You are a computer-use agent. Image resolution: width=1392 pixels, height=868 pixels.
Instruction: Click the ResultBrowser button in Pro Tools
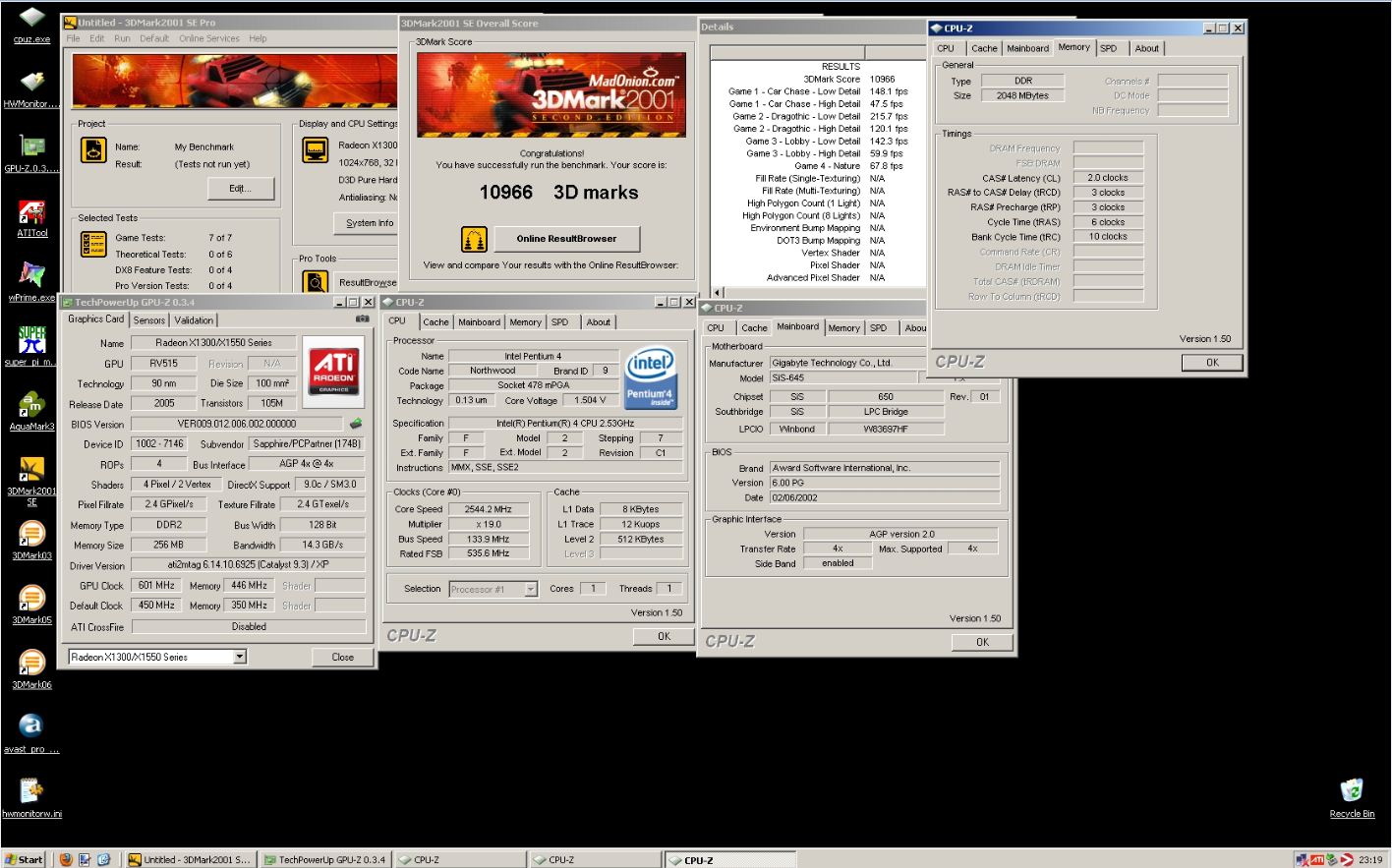367,282
